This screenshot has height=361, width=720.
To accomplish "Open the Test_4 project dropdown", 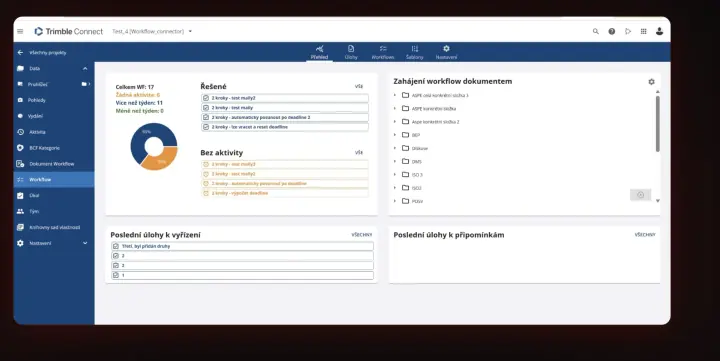I will pos(190,31).
